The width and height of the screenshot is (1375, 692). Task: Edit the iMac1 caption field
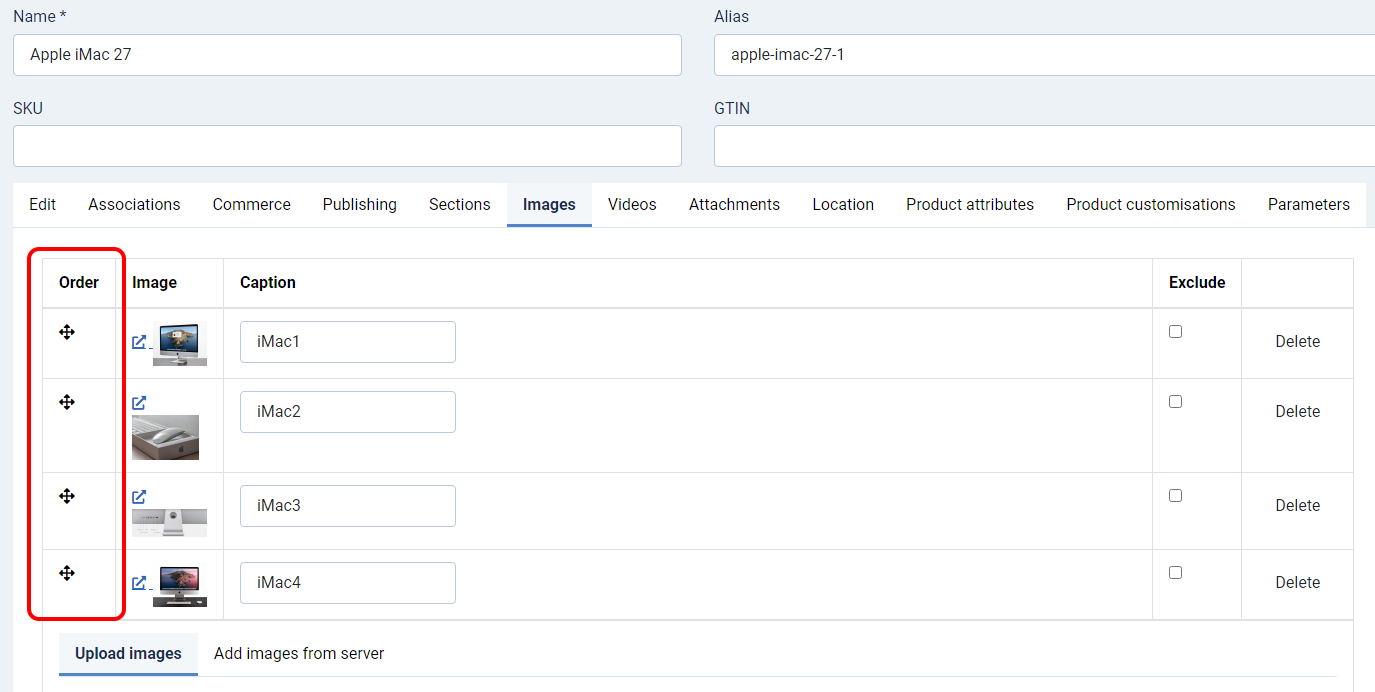pyautogui.click(x=348, y=342)
